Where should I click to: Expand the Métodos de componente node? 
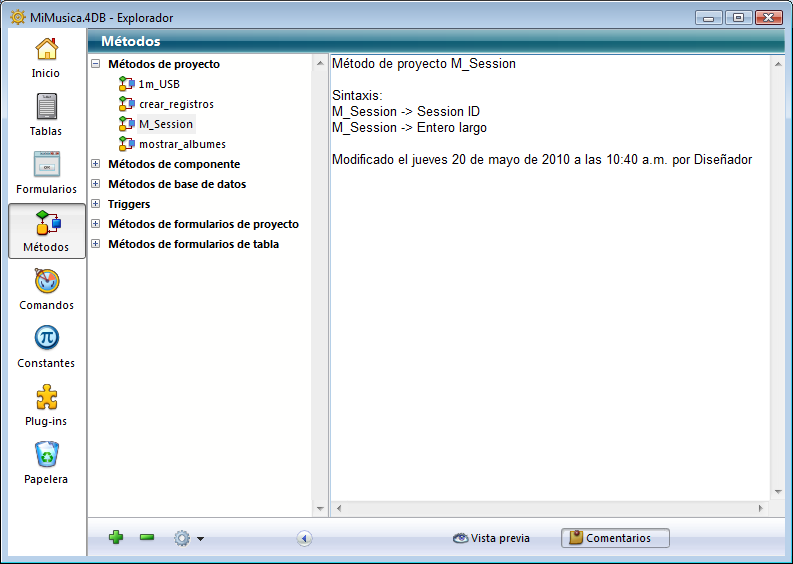tap(96, 164)
